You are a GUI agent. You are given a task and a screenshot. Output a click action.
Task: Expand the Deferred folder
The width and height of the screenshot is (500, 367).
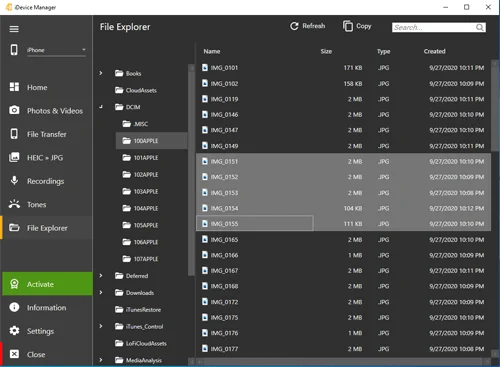tap(101, 276)
